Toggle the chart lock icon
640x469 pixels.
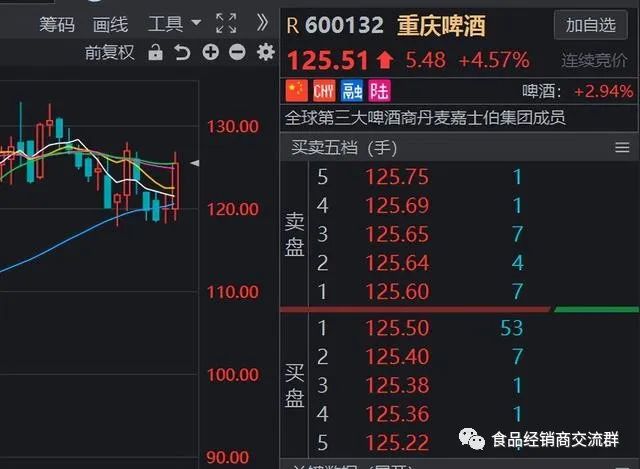[x=155, y=52]
